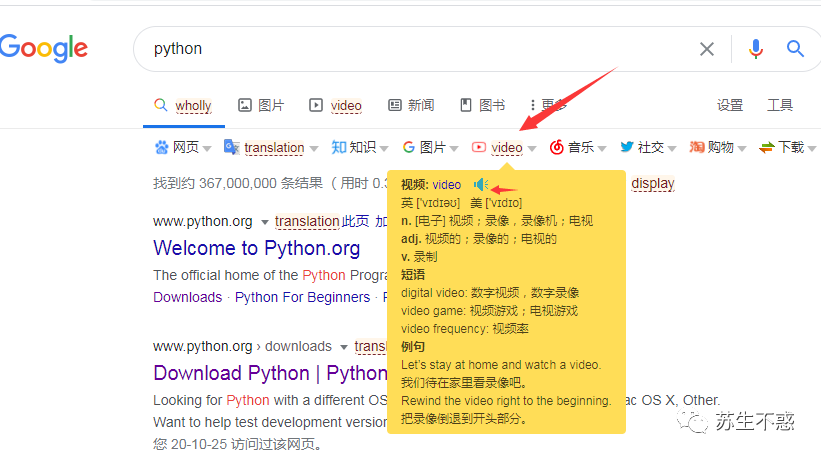The width and height of the screenshot is (821, 457).
Task: Click 'Rewind the video right' sentence
Action: click(x=506, y=401)
